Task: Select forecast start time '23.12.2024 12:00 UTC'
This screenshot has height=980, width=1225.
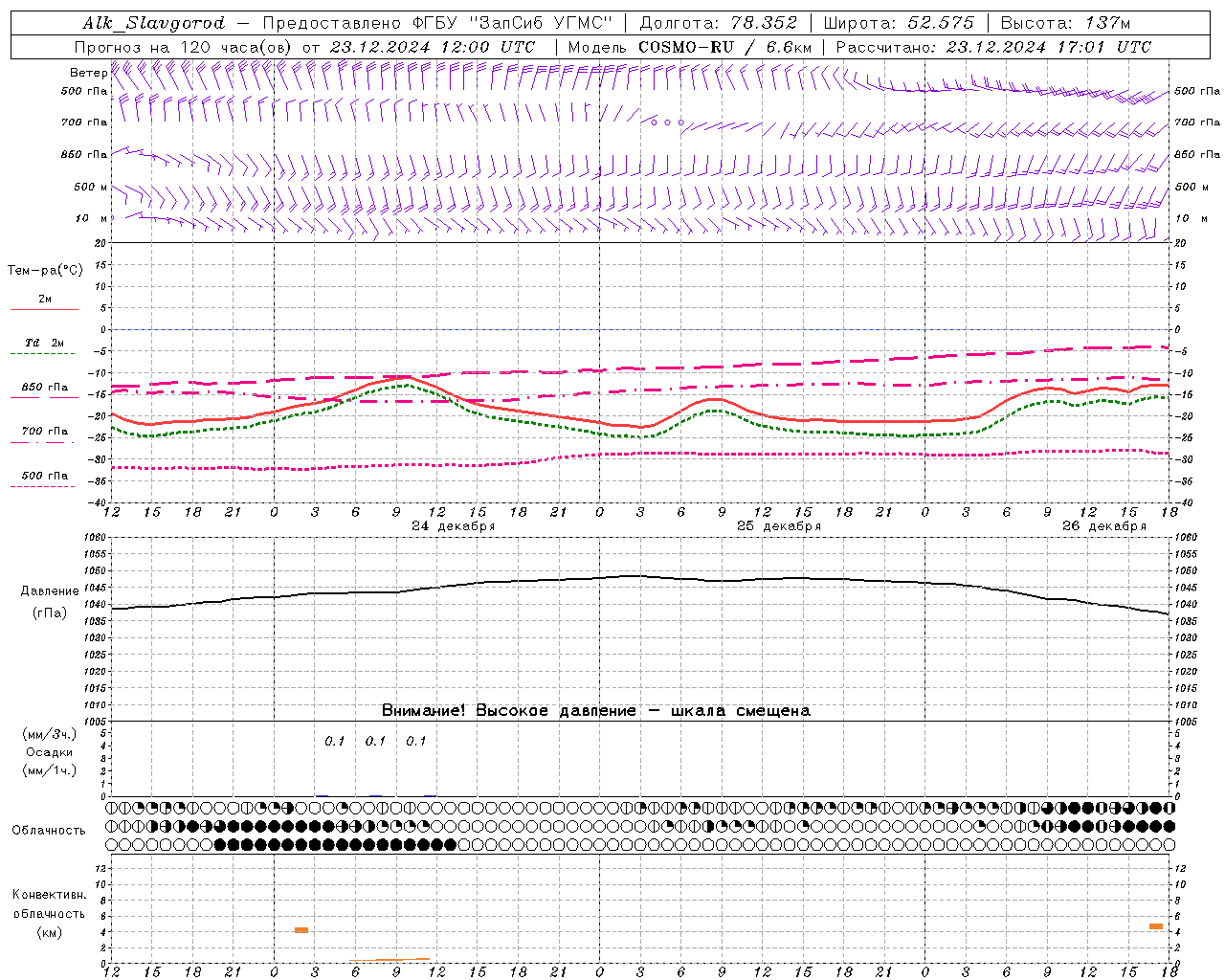Action: 432,47
